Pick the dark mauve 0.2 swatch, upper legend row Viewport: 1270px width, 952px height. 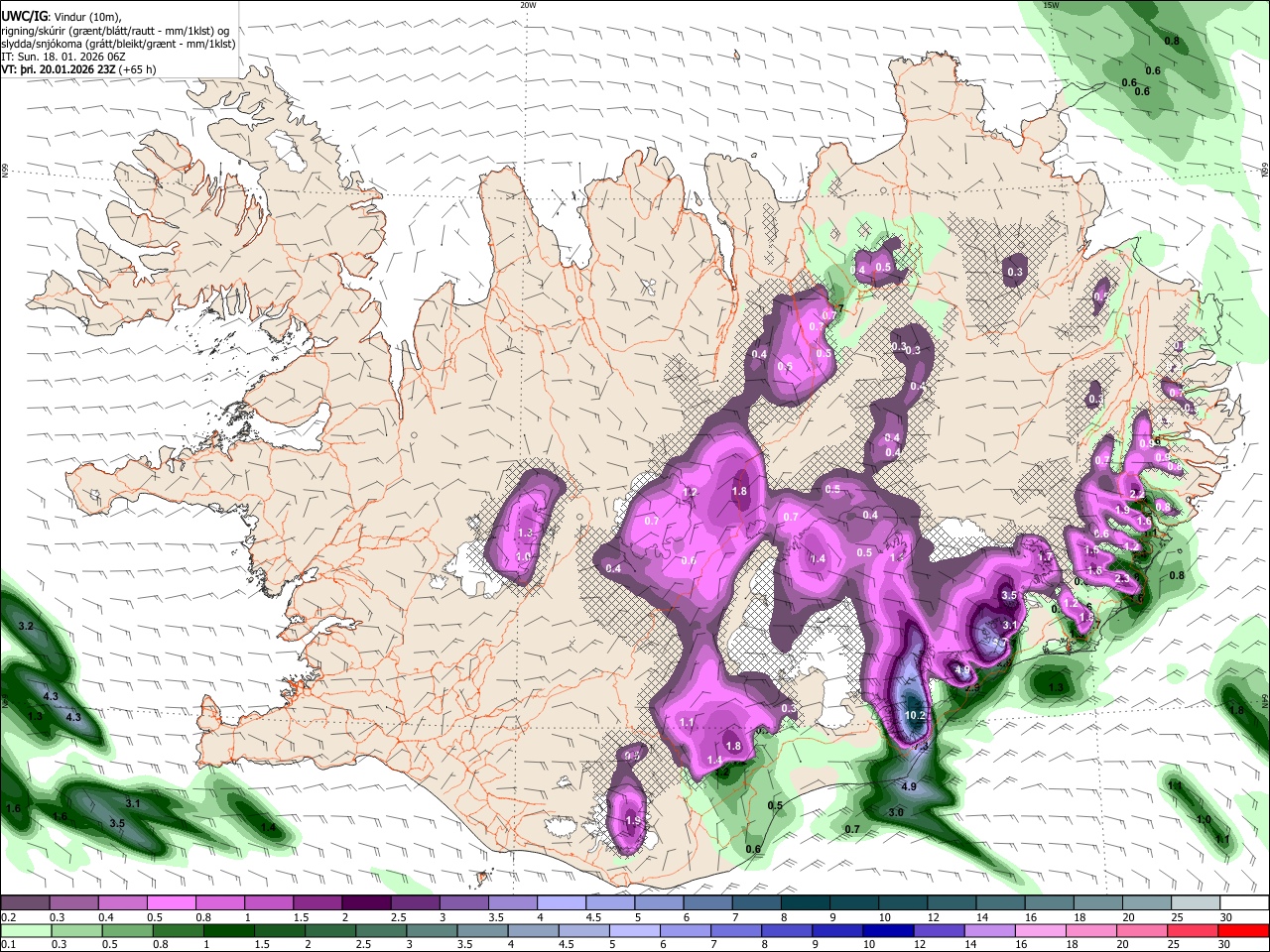point(25,902)
